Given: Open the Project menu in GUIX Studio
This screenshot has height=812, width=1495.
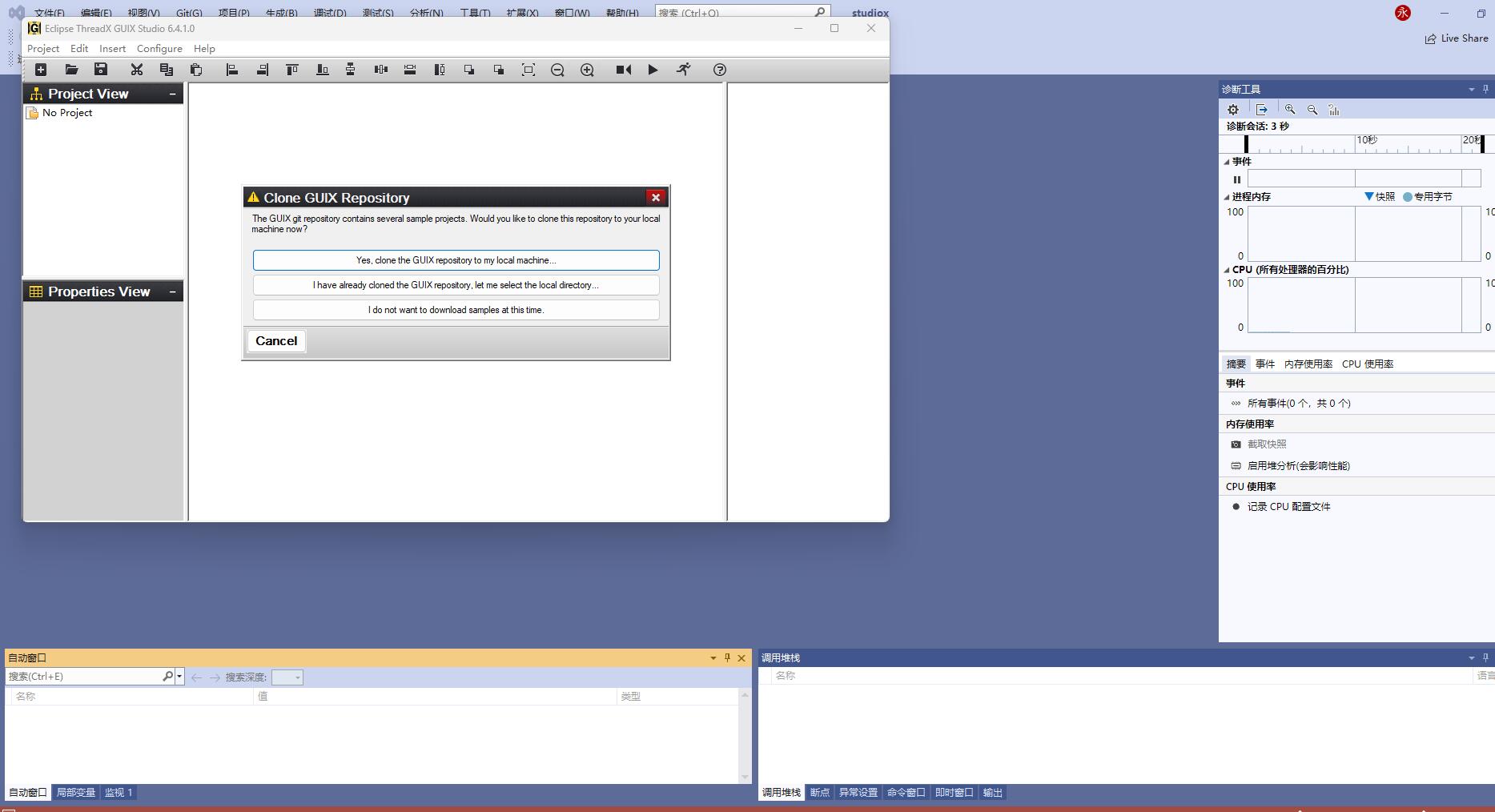Looking at the screenshot, I should (x=43, y=48).
